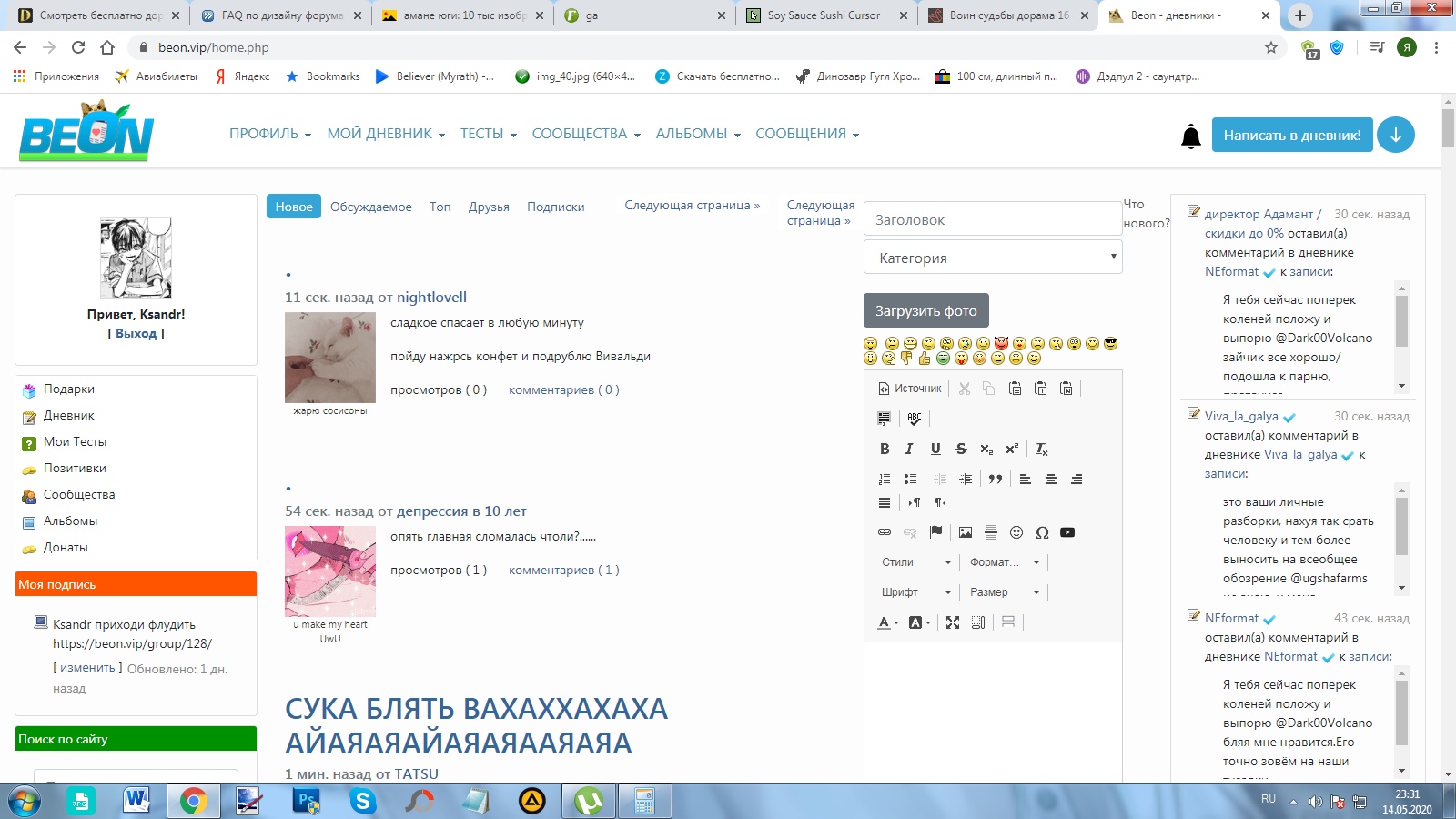Switch to the Друзья tab
This screenshot has height=819, width=1456.
pos(489,207)
